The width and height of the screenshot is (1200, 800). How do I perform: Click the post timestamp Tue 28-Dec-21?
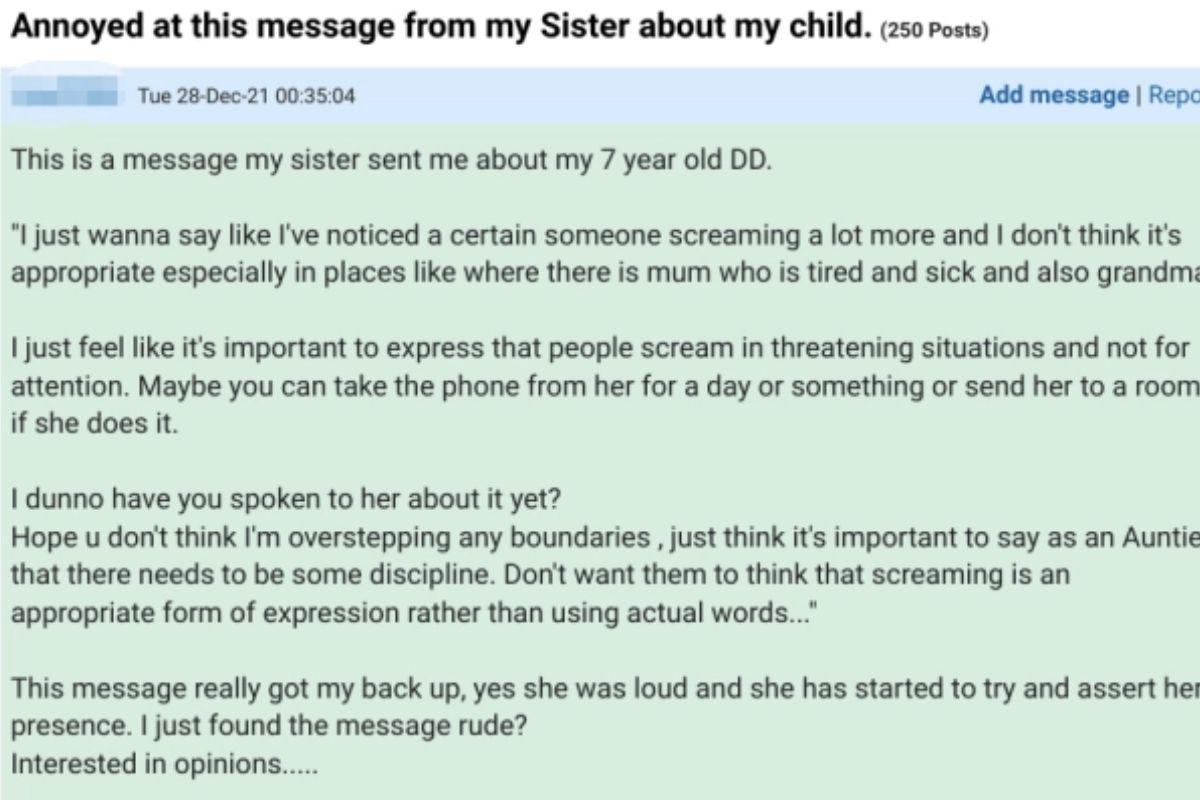pos(245,96)
